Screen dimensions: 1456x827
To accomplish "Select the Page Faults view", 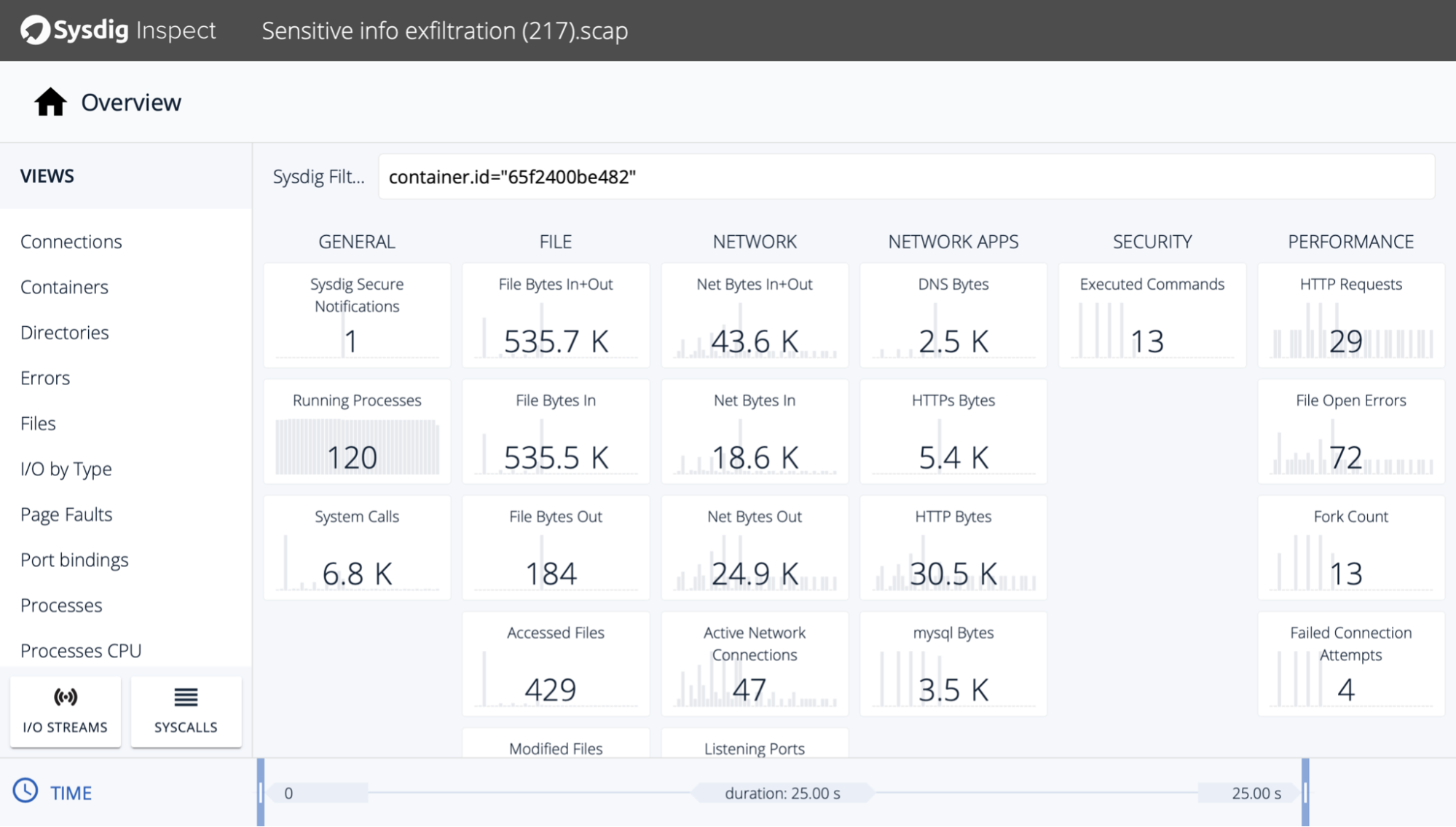I will [66, 515].
